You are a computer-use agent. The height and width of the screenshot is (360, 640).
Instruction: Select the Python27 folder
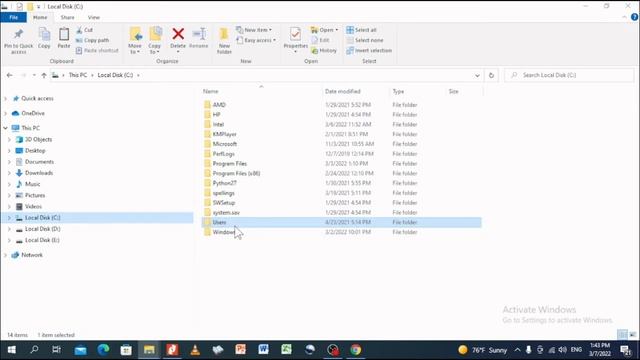(224, 183)
